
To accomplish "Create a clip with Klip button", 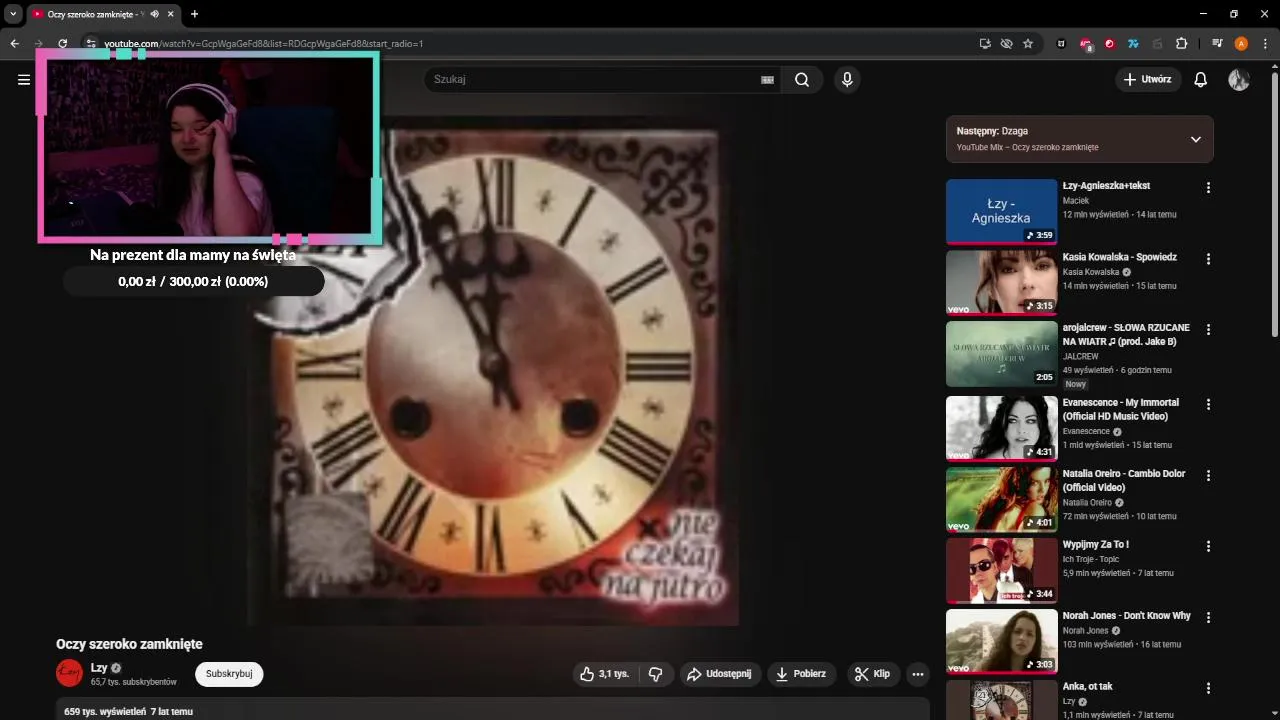I will pyautogui.click(x=872, y=674).
